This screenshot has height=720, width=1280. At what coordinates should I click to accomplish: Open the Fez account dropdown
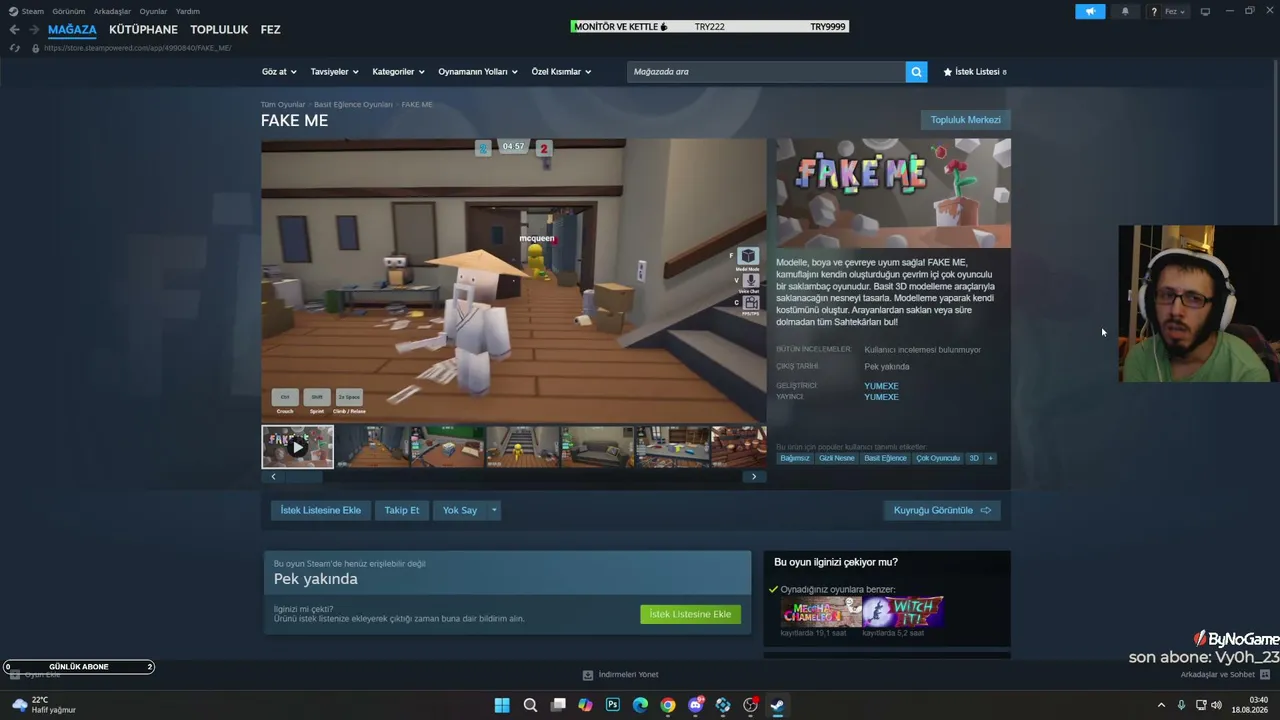pyautogui.click(x=1175, y=12)
